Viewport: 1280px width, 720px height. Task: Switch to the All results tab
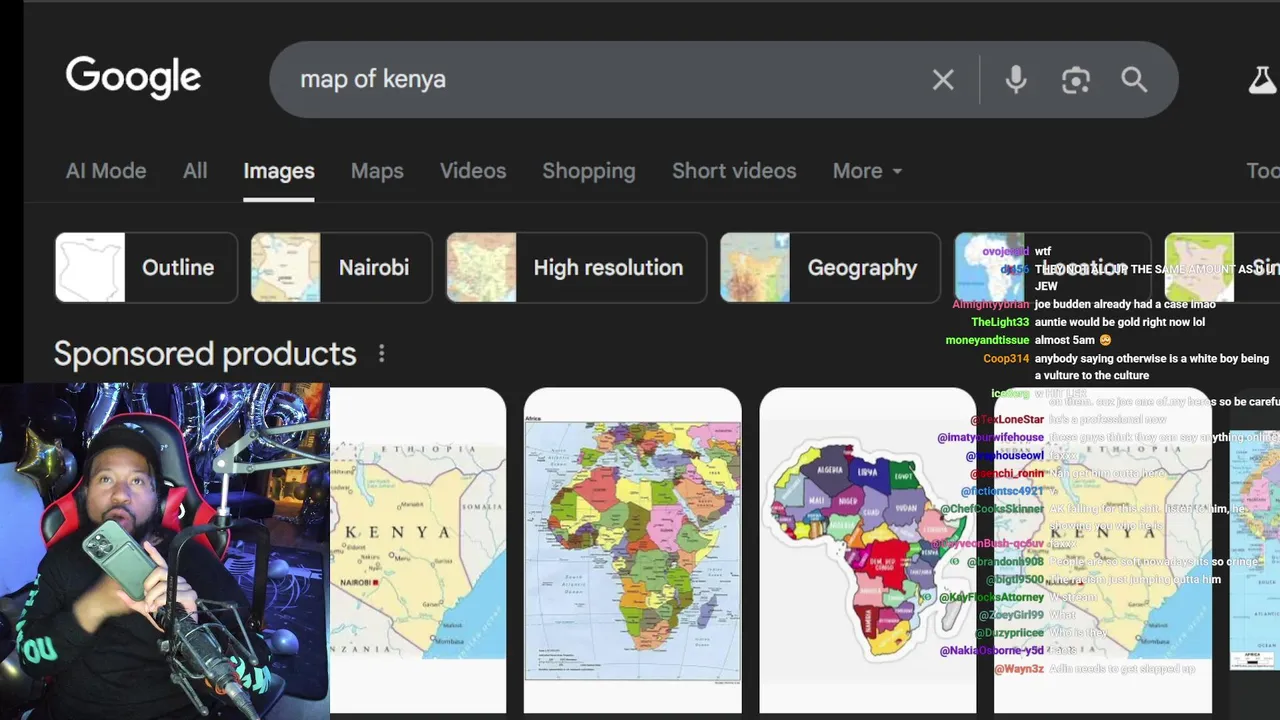(x=195, y=171)
